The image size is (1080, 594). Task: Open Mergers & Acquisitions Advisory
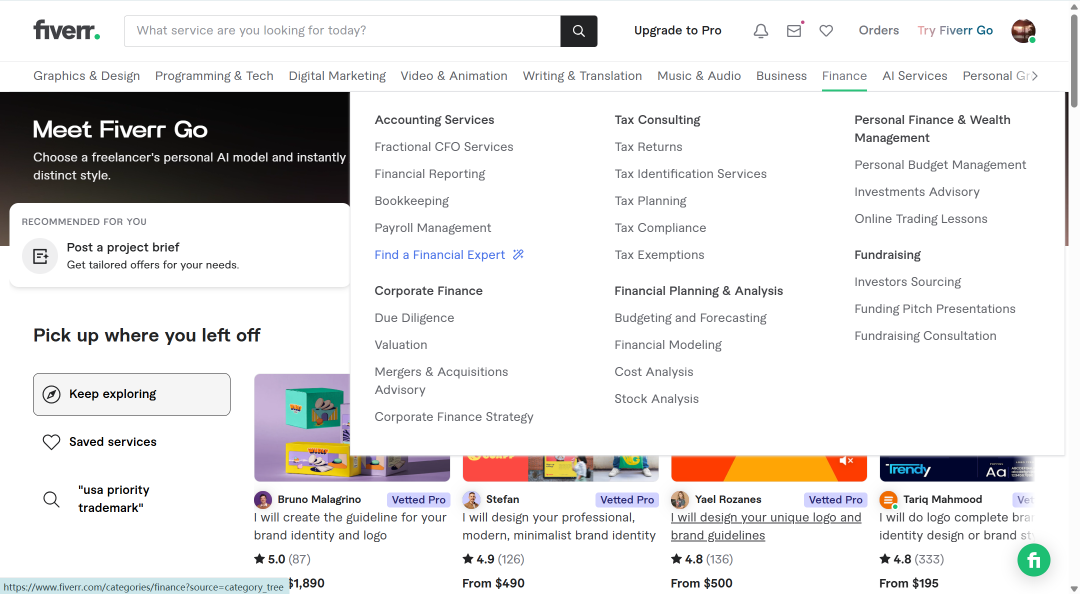coord(442,380)
